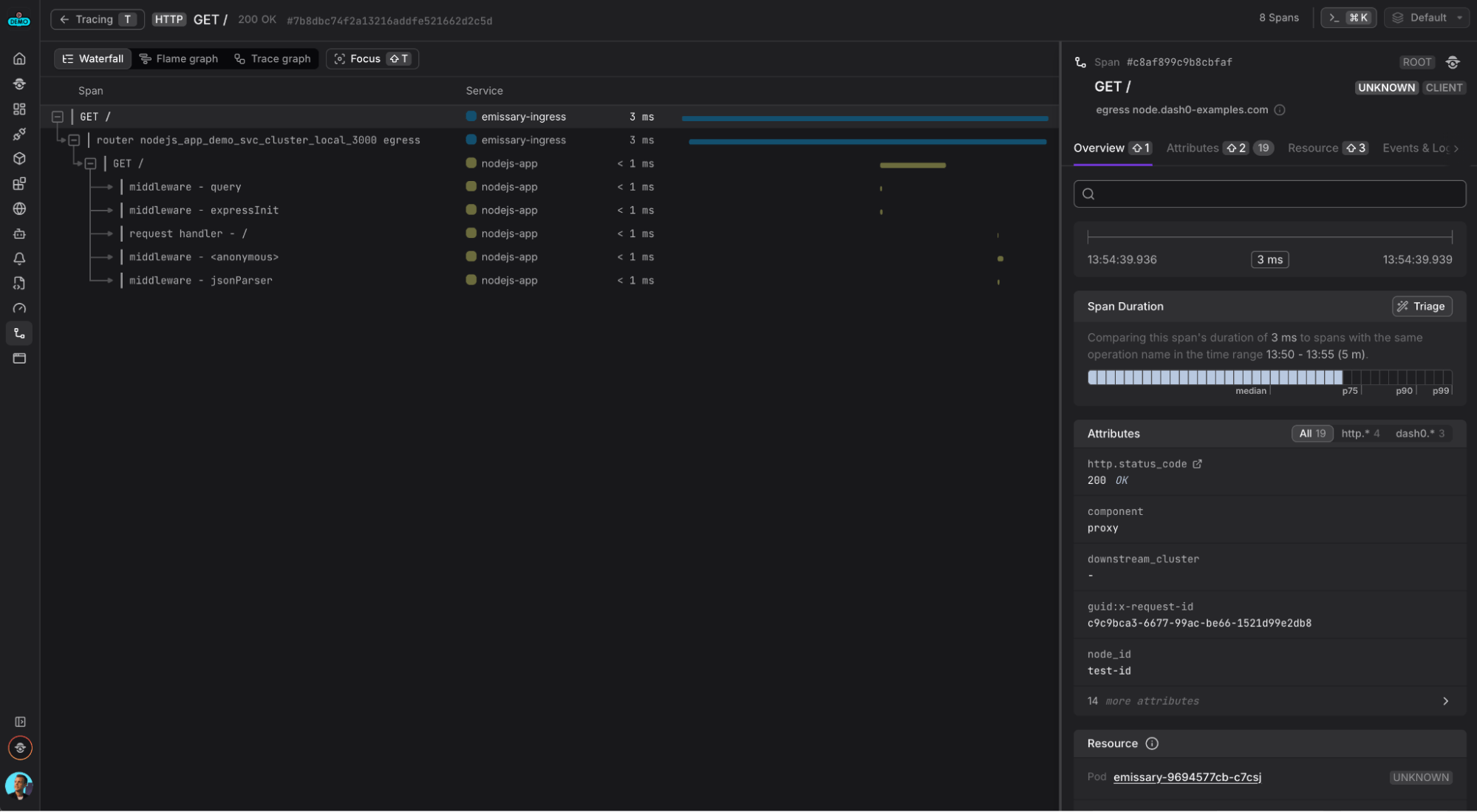
Task: Click the component value proxy
Action: click(1102, 528)
